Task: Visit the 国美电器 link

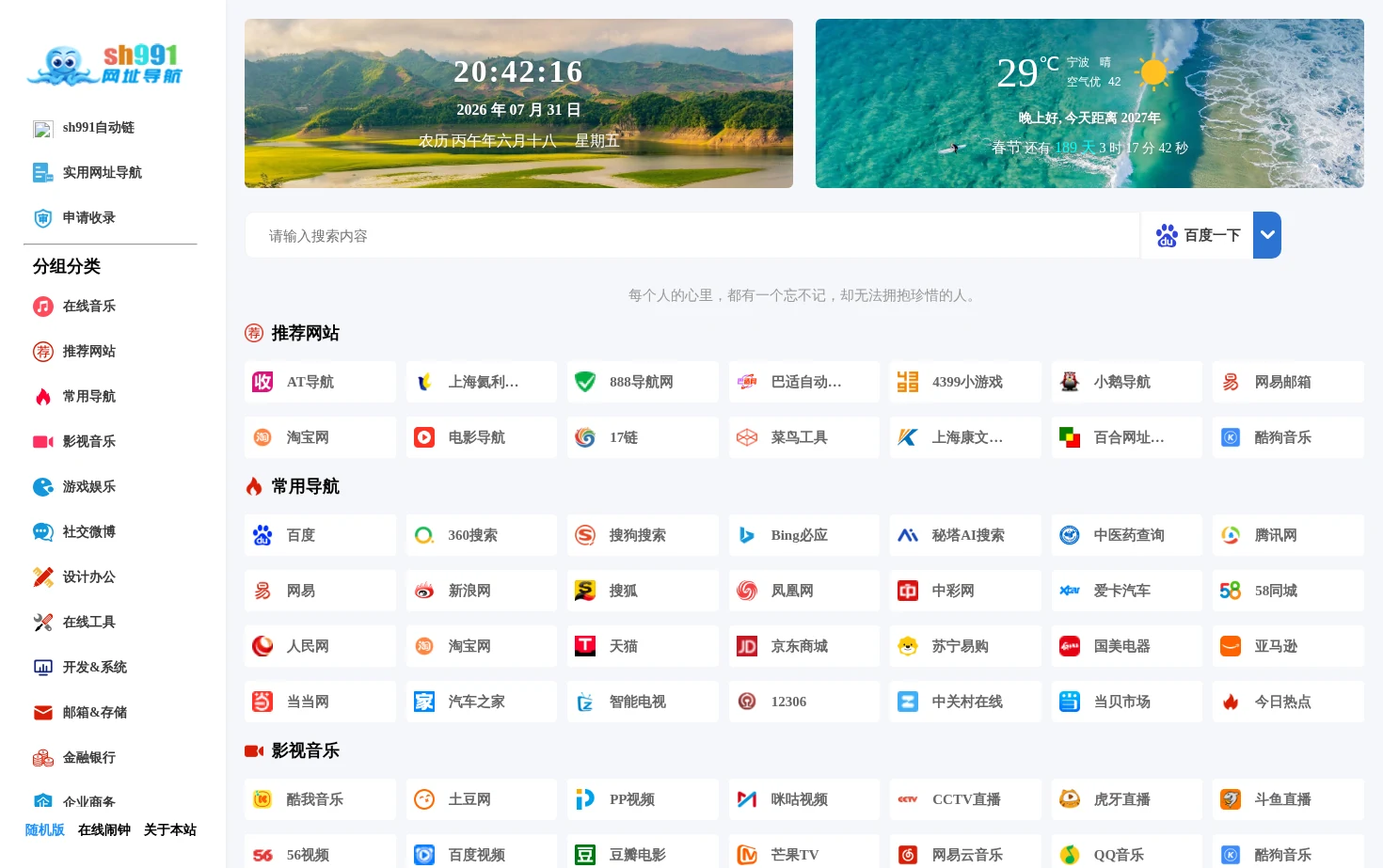Action: pos(1127,646)
